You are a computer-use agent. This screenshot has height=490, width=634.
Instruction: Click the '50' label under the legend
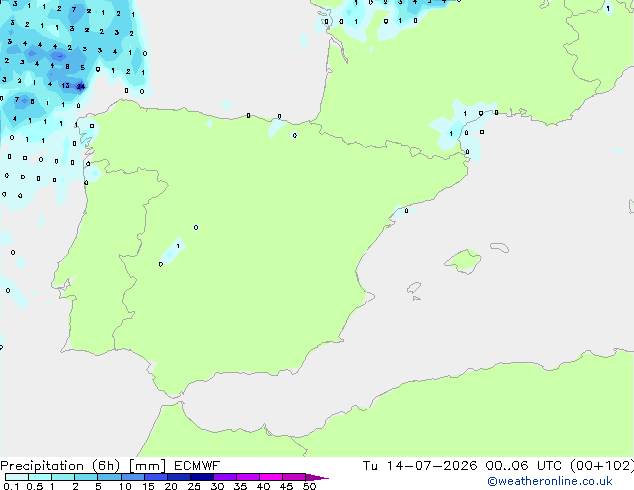point(309,486)
